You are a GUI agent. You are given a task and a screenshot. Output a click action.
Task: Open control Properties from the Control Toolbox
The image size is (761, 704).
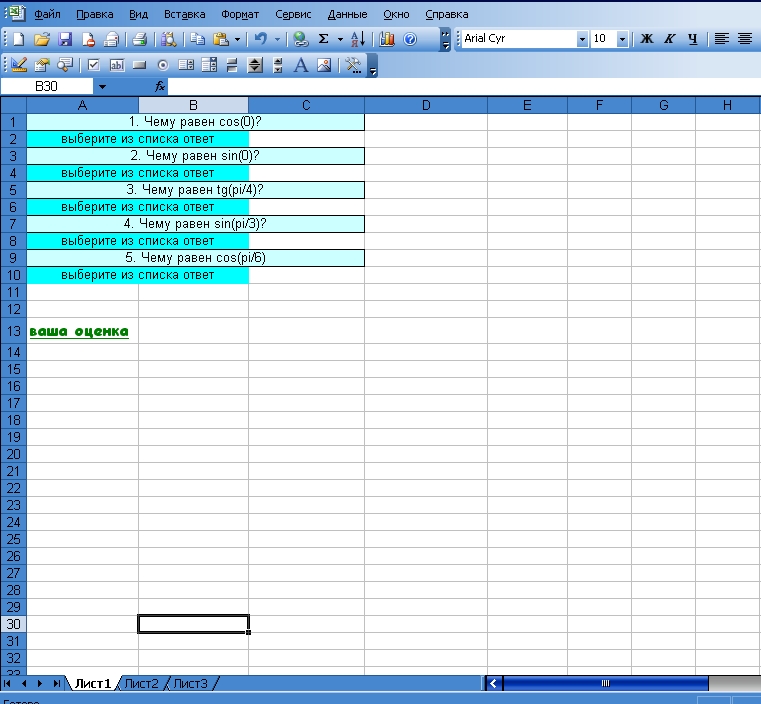tap(42, 65)
